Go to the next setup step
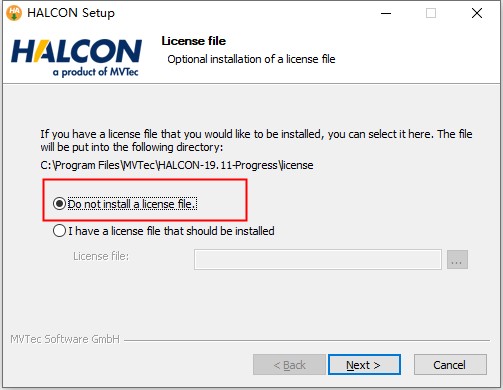Screen dimensions: 503x390 (364, 365)
